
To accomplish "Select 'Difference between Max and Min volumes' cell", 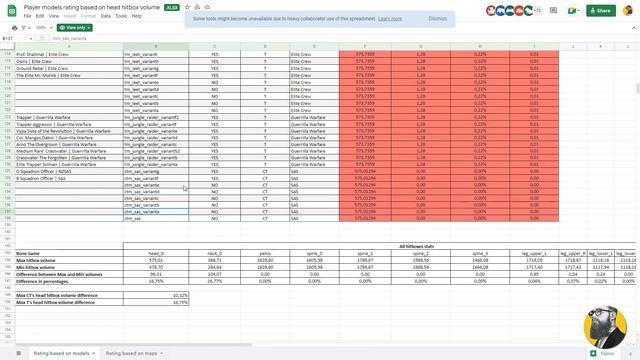I will tap(69, 274).
